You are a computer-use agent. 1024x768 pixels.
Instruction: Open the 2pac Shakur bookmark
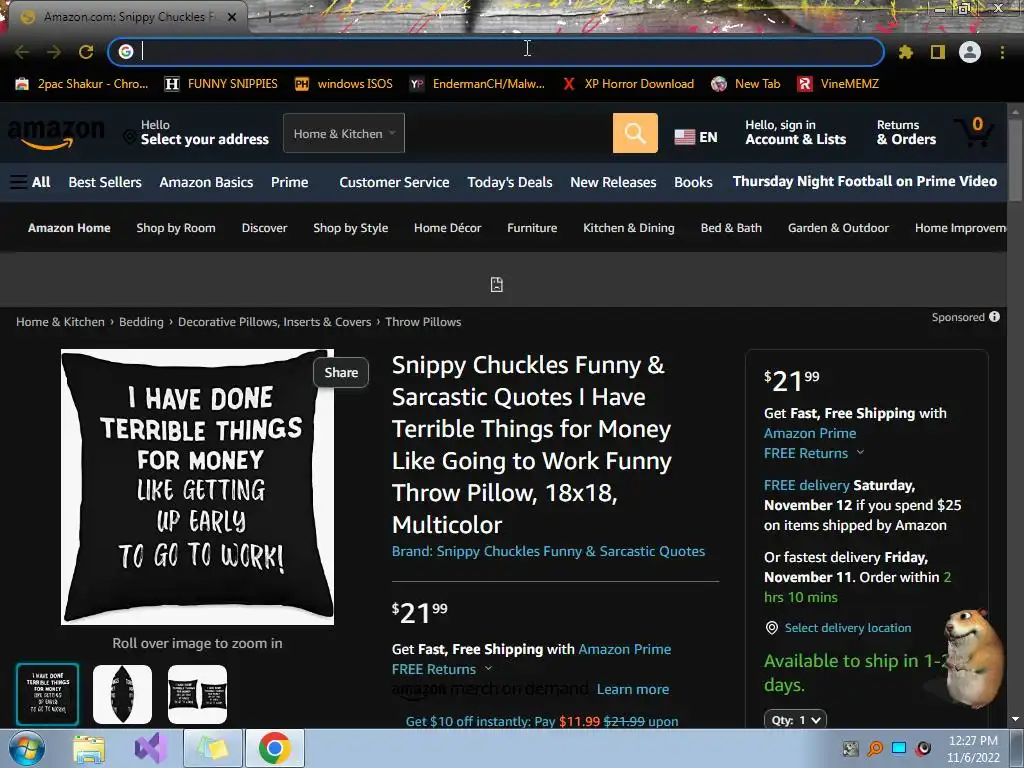click(x=82, y=84)
